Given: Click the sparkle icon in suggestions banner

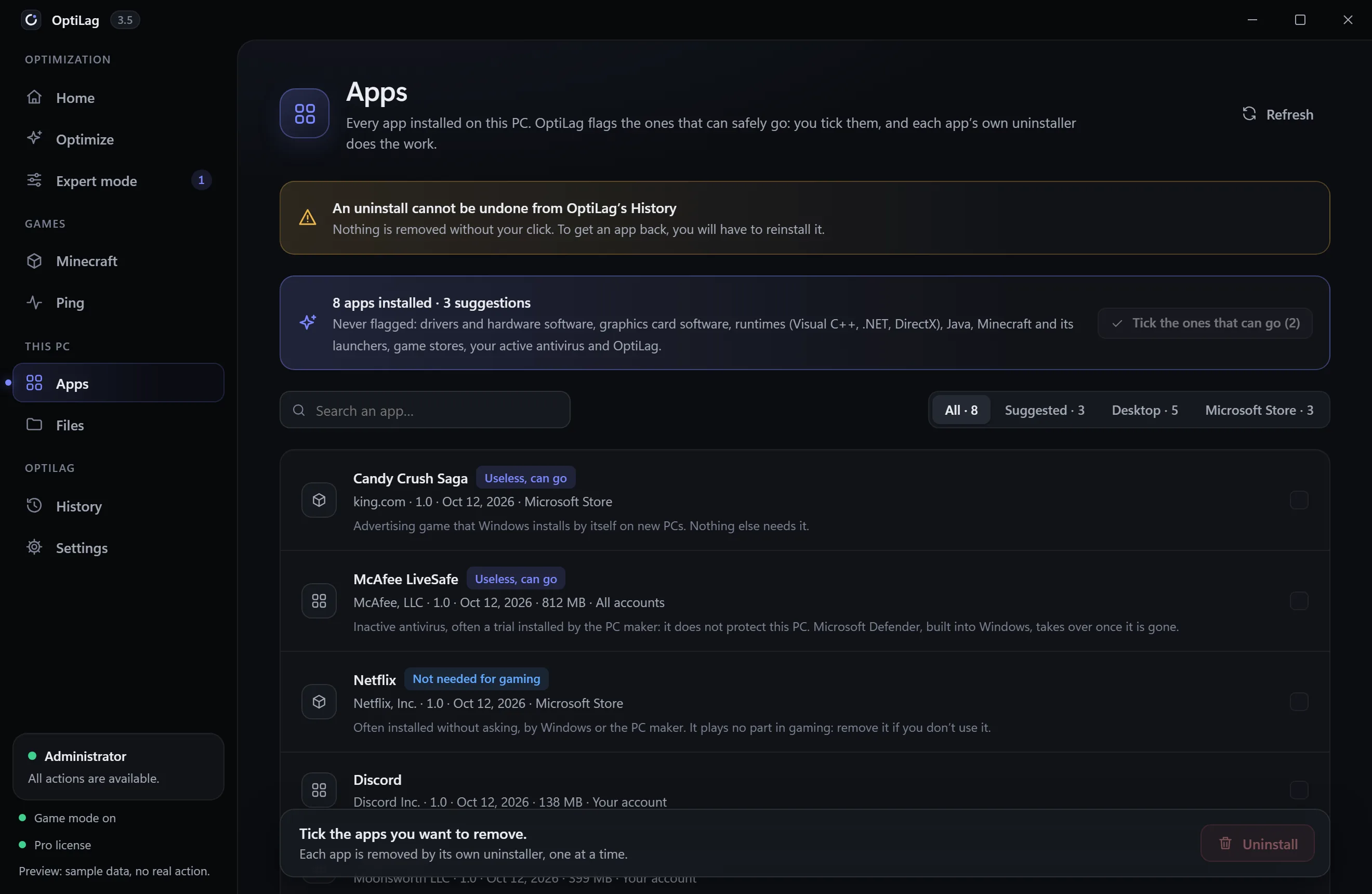Looking at the screenshot, I should click(307, 322).
